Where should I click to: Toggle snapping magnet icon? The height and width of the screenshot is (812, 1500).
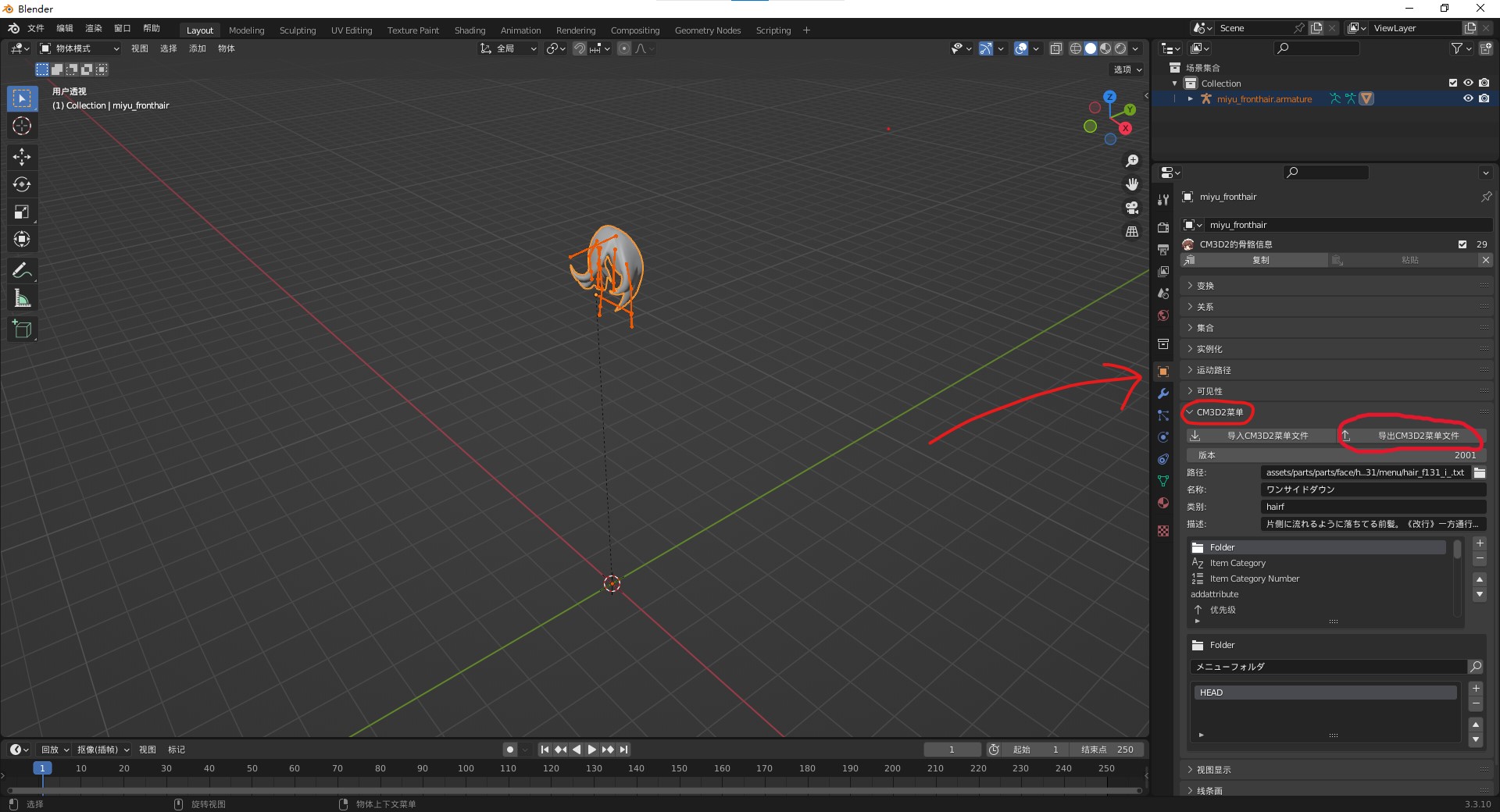pos(580,48)
